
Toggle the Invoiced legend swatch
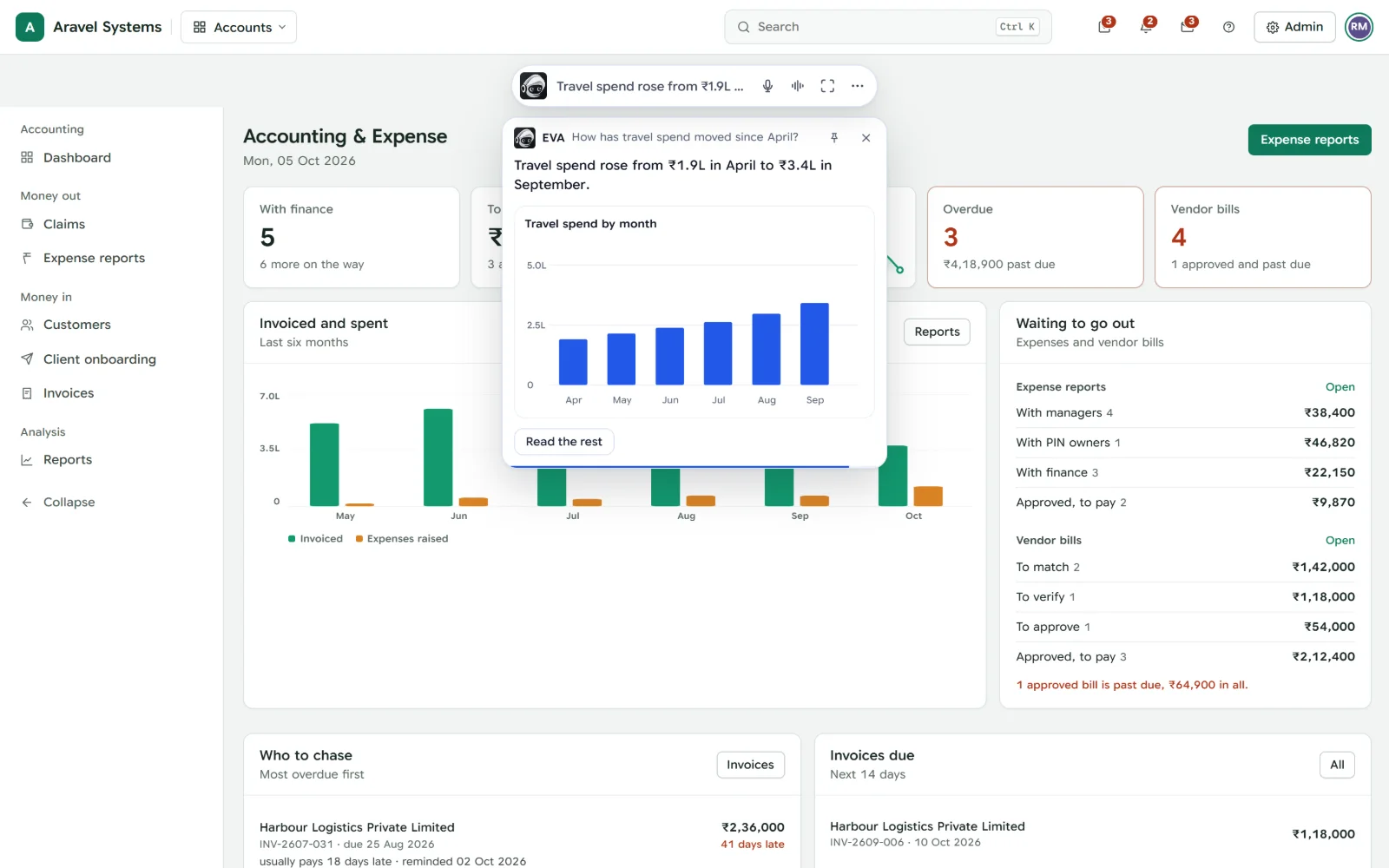[x=292, y=539]
